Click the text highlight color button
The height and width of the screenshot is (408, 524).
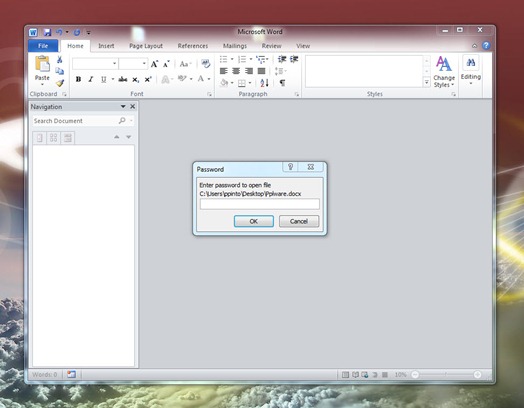(182, 79)
